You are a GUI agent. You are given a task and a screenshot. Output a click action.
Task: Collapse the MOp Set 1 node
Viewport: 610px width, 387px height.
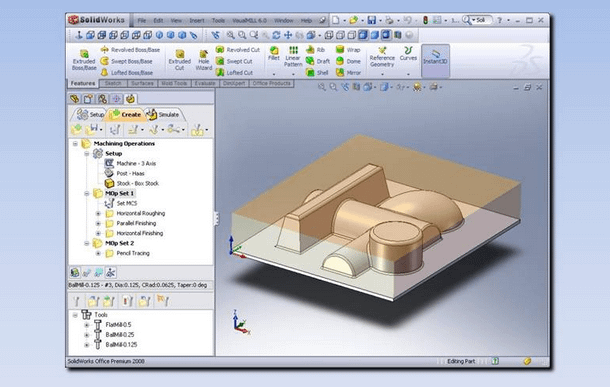[x=87, y=193]
